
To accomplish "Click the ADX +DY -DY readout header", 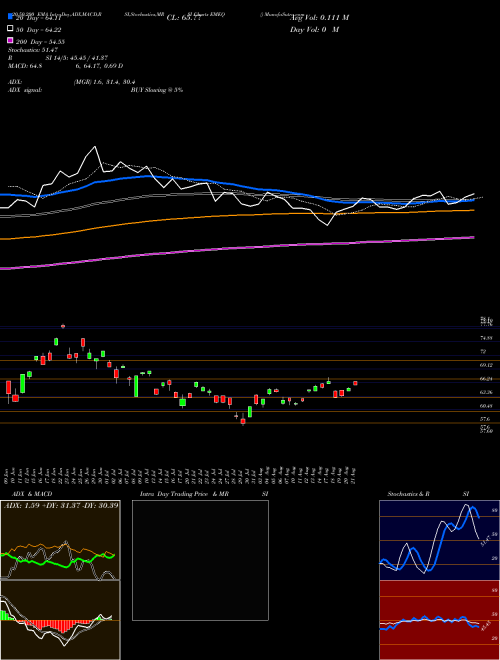I will (61, 505).
